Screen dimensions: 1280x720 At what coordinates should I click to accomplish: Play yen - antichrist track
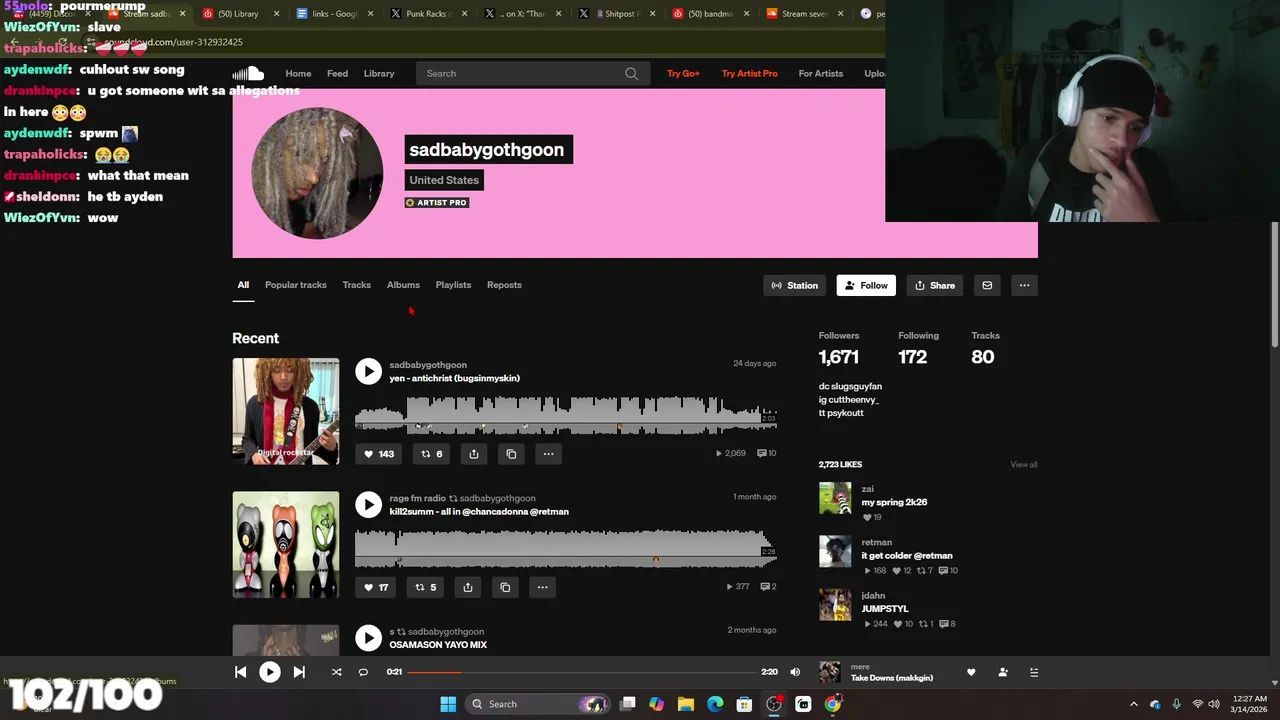point(368,372)
